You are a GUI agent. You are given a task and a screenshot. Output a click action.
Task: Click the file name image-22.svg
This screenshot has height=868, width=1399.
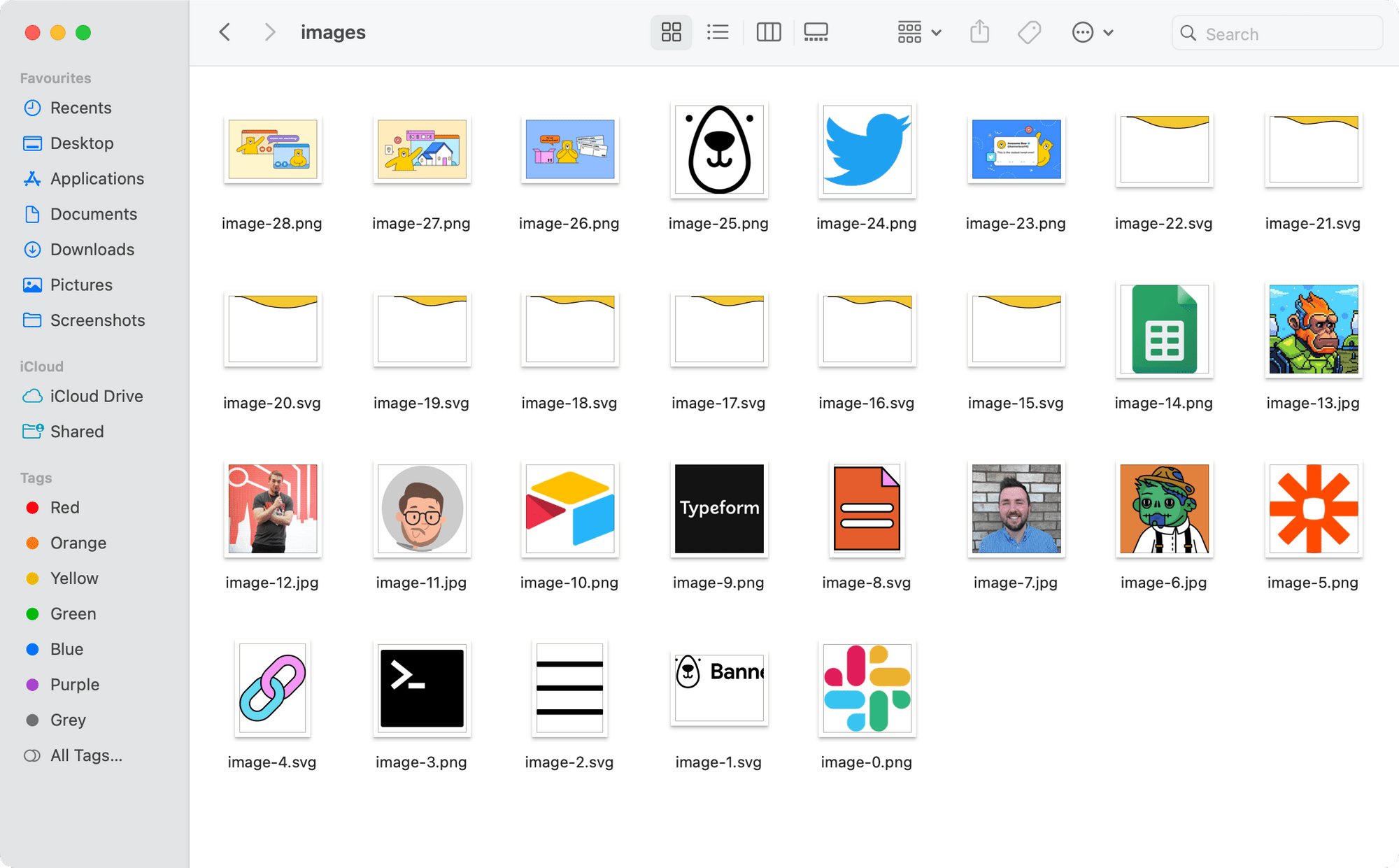1164,224
